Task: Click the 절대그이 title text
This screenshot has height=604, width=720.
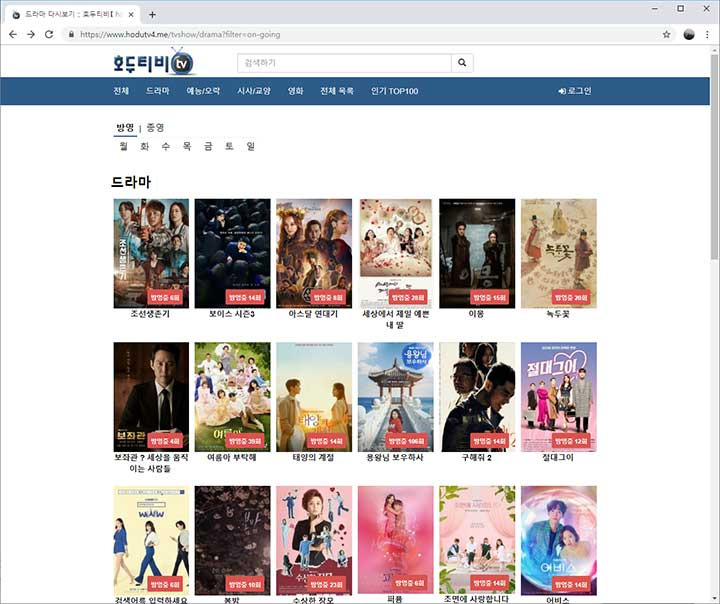Action: click(x=558, y=457)
